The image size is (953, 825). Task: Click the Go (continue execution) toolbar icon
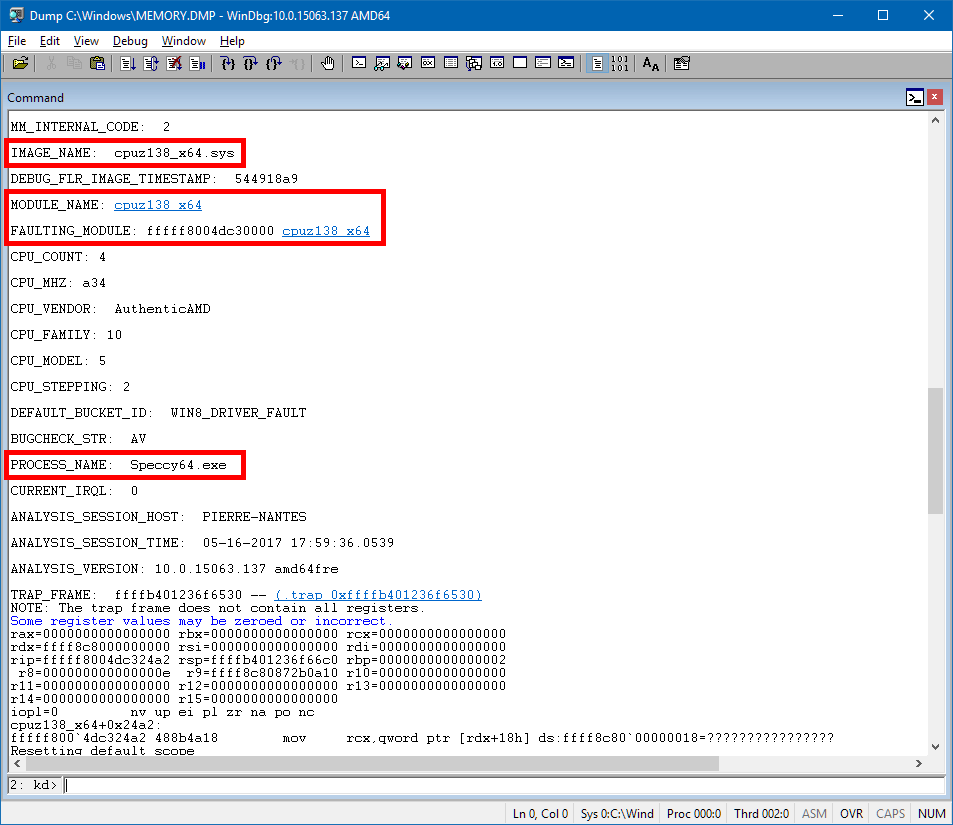click(x=128, y=63)
